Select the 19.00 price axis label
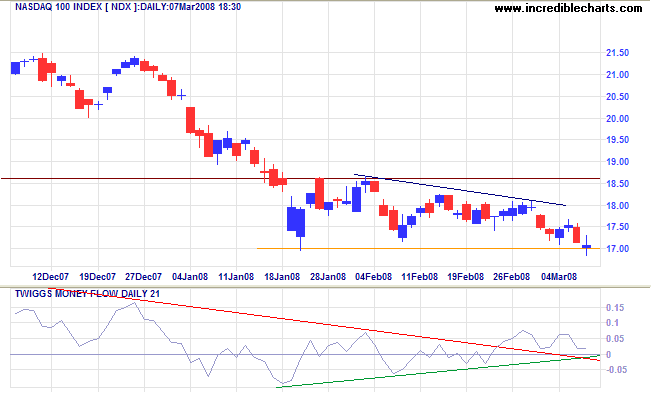This screenshot has height=395, width=651. [x=617, y=162]
